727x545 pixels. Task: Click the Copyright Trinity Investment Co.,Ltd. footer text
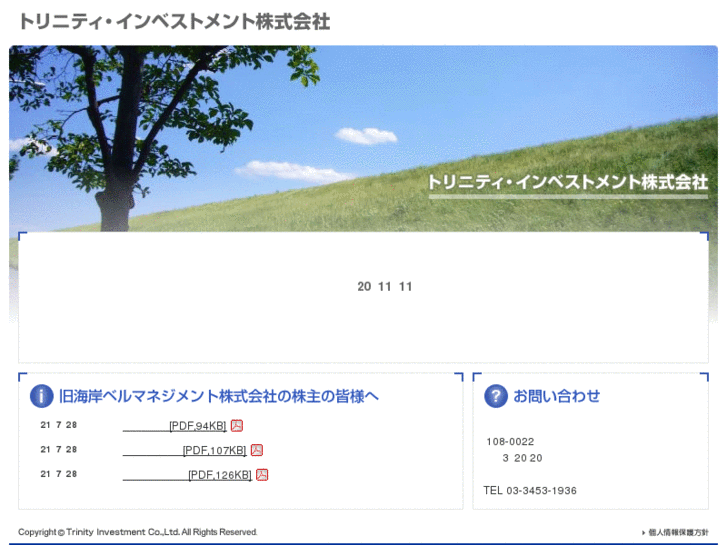click(x=138, y=532)
